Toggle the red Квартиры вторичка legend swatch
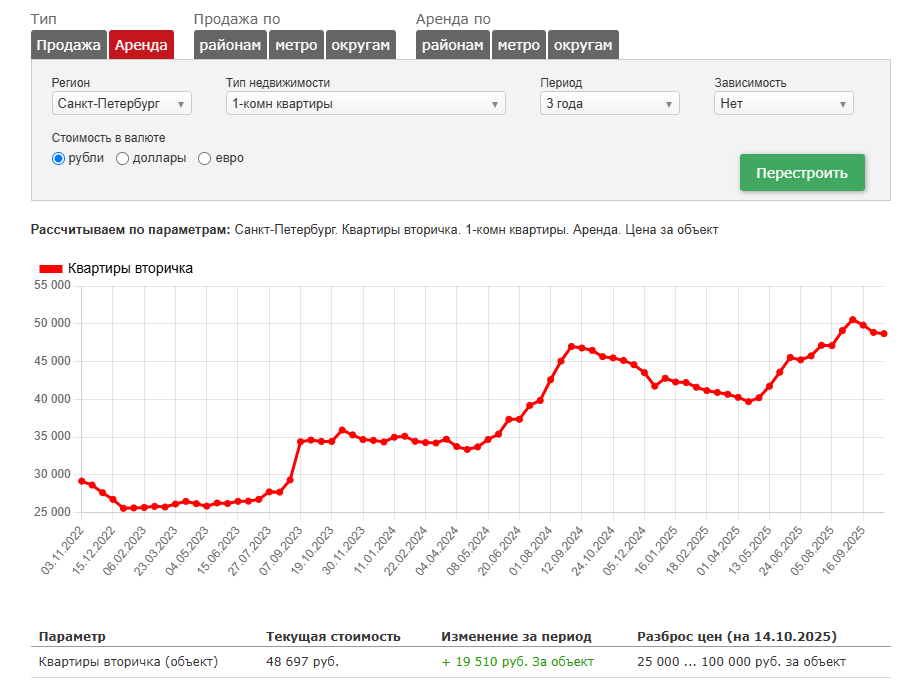 51,269
